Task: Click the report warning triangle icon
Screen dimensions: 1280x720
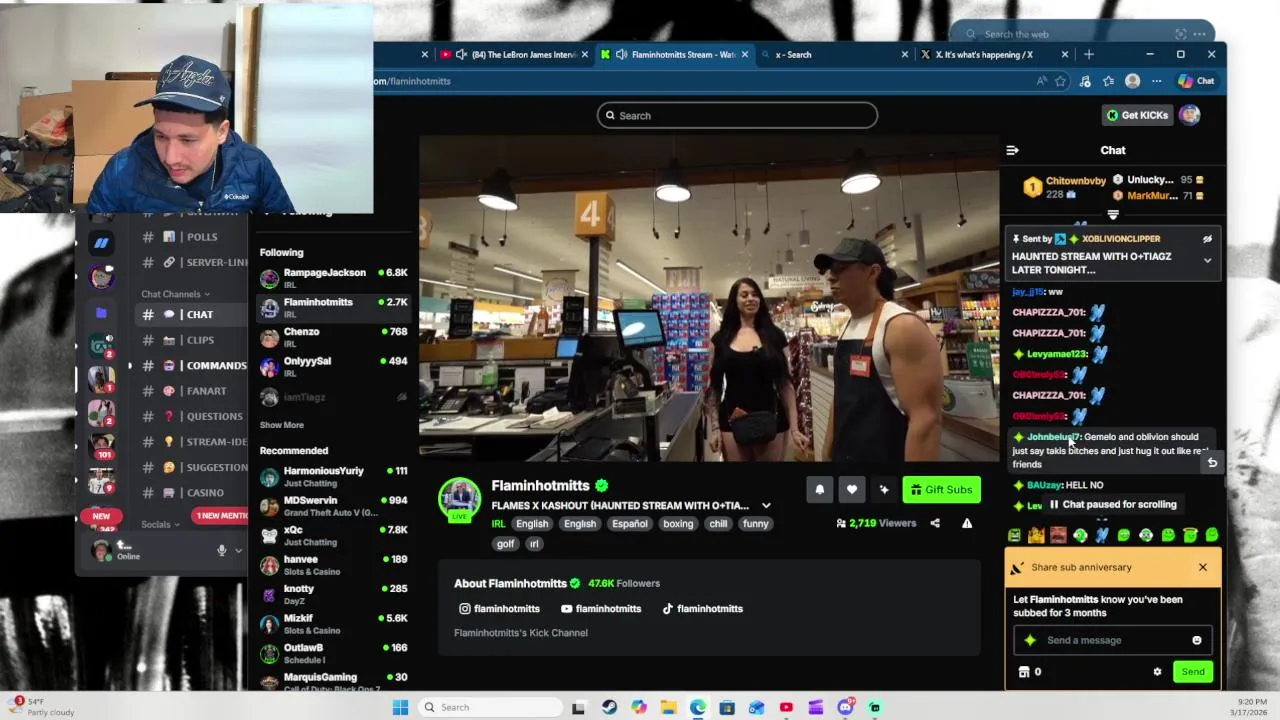Action: [967, 523]
